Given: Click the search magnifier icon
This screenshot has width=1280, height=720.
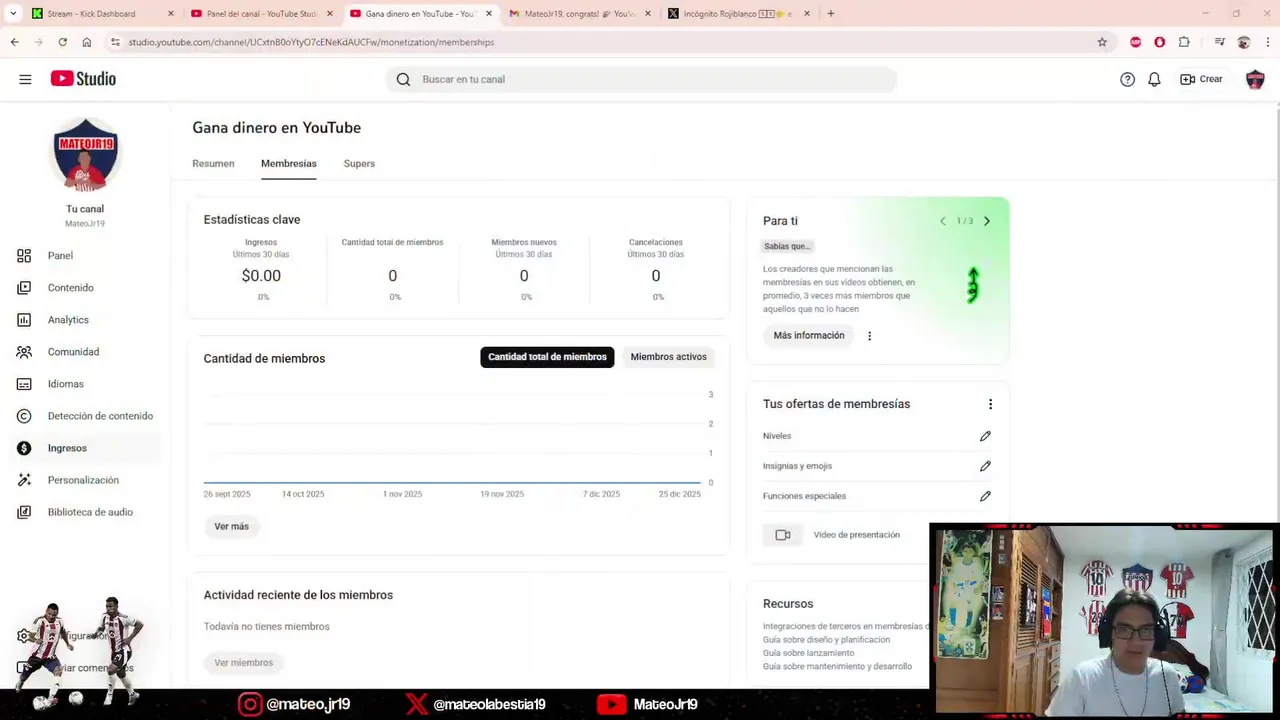Looking at the screenshot, I should [x=403, y=79].
